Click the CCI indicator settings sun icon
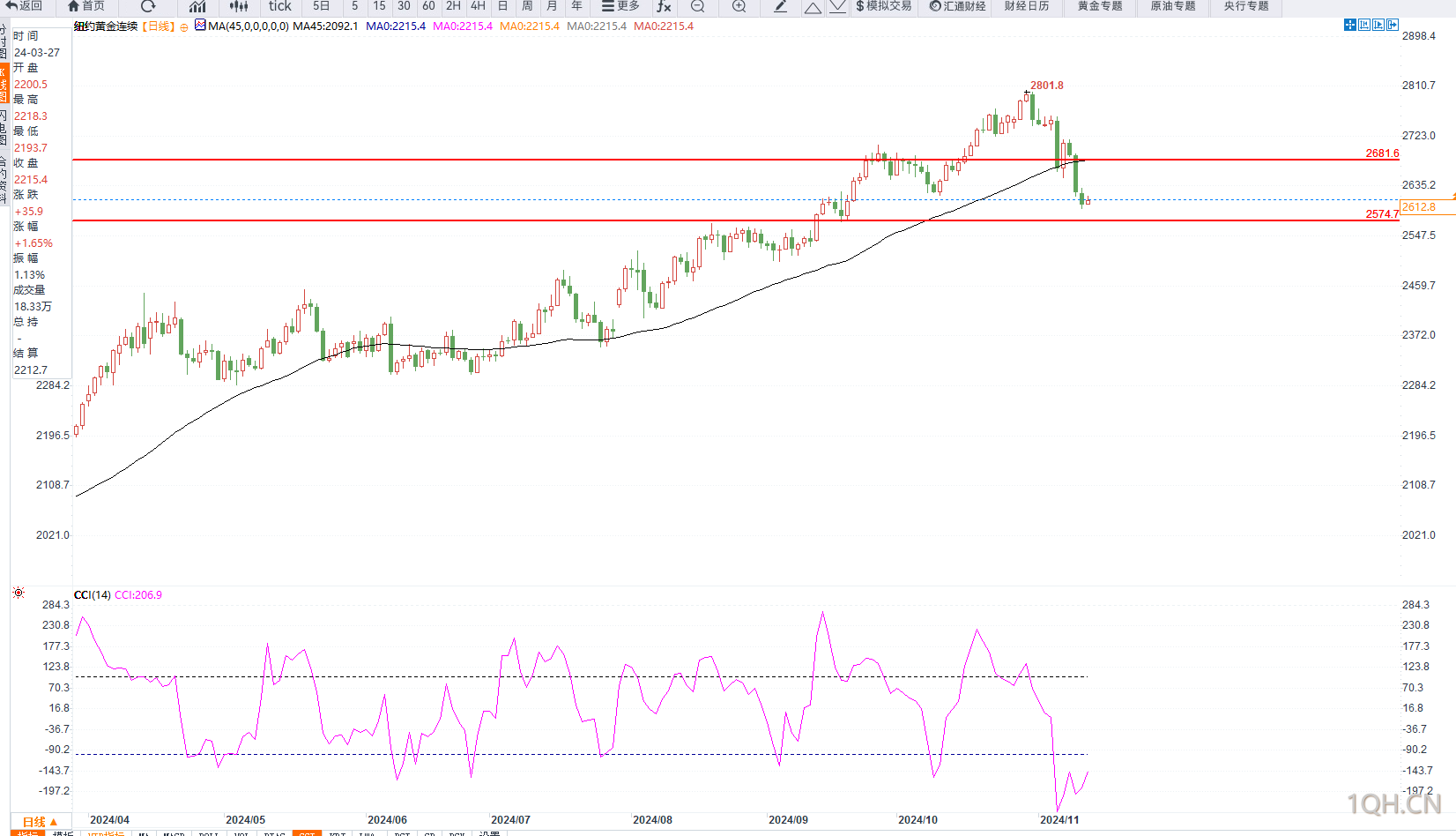 click(19, 593)
